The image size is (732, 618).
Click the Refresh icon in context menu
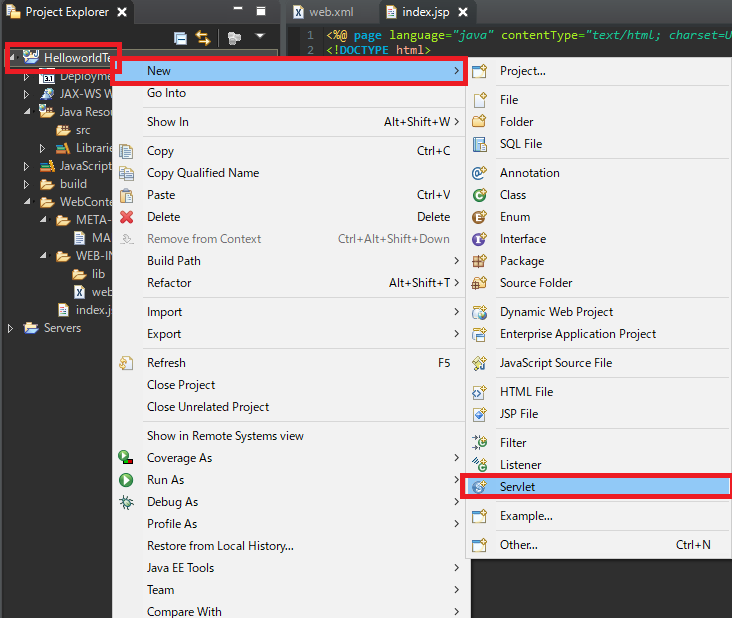point(126,363)
